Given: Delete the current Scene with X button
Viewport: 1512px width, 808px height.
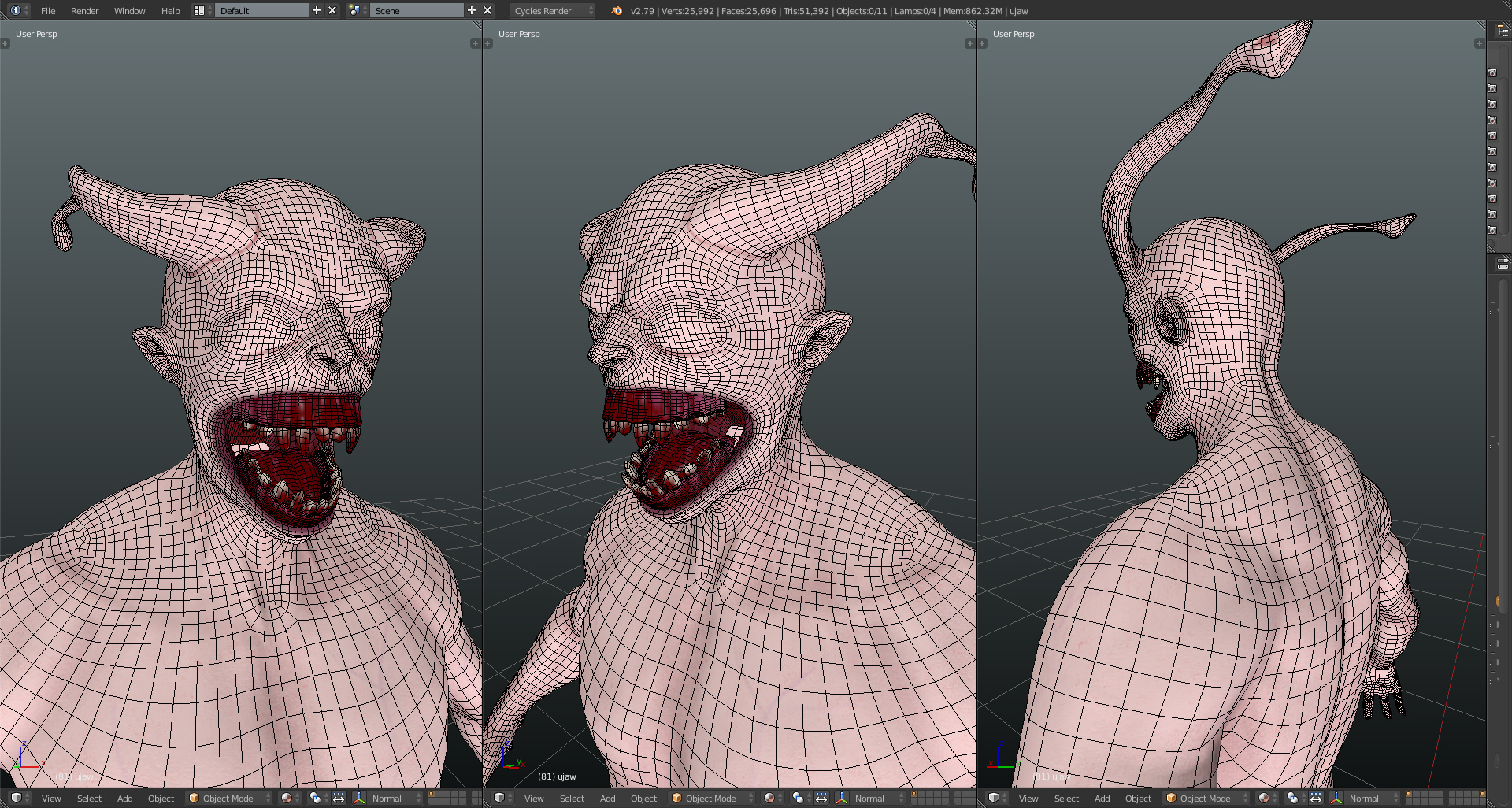Looking at the screenshot, I should [487, 10].
